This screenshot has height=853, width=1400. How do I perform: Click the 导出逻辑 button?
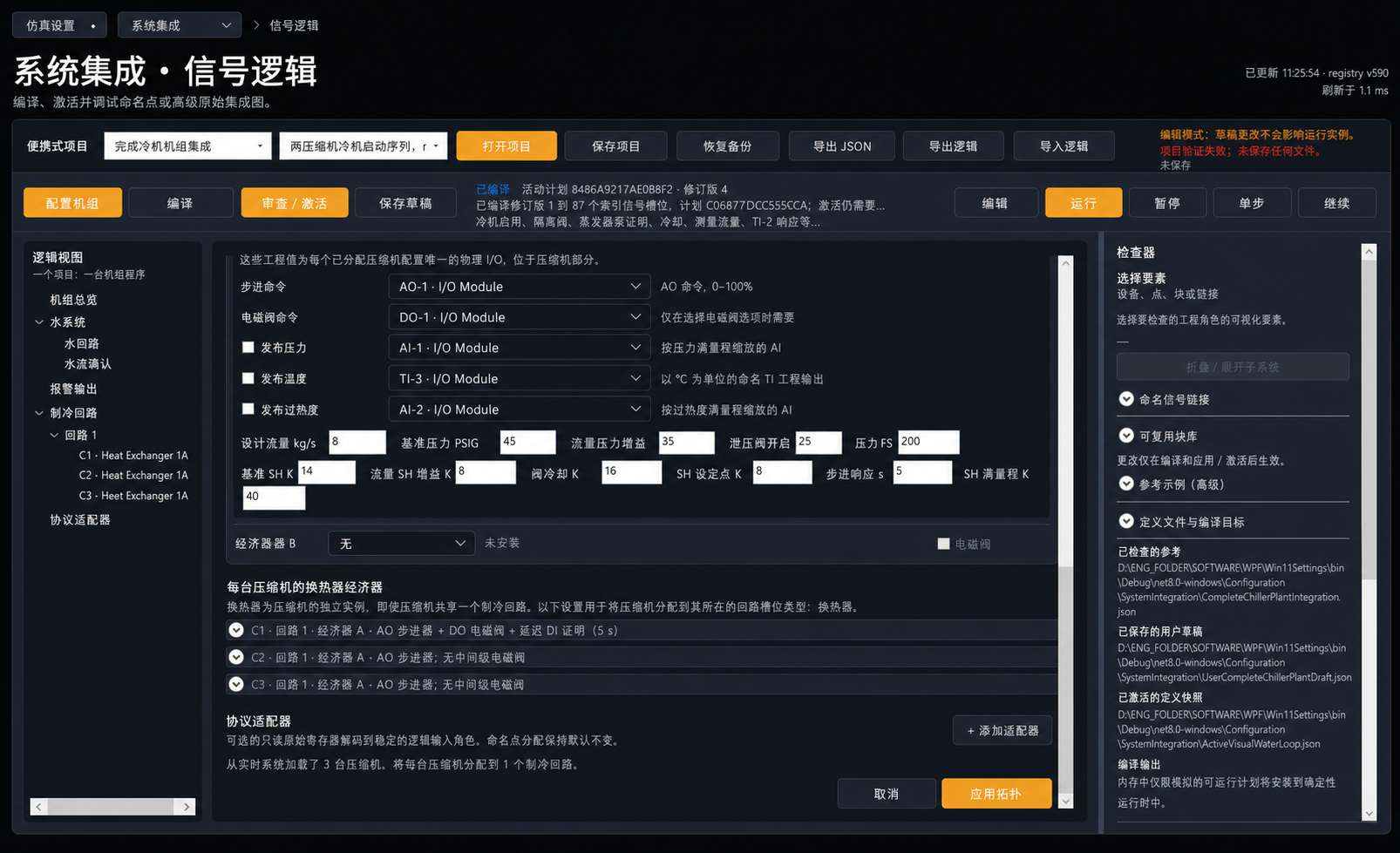pyautogui.click(x=953, y=146)
